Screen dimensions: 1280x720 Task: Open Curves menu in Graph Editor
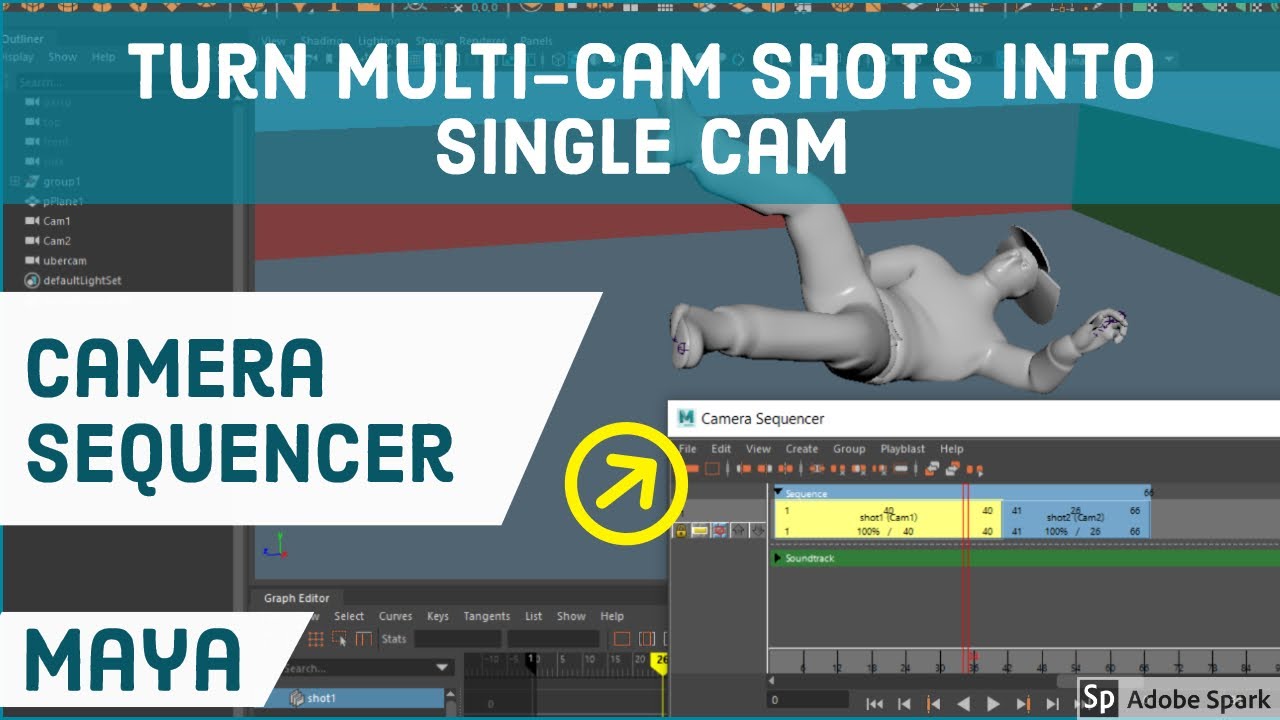(396, 616)
